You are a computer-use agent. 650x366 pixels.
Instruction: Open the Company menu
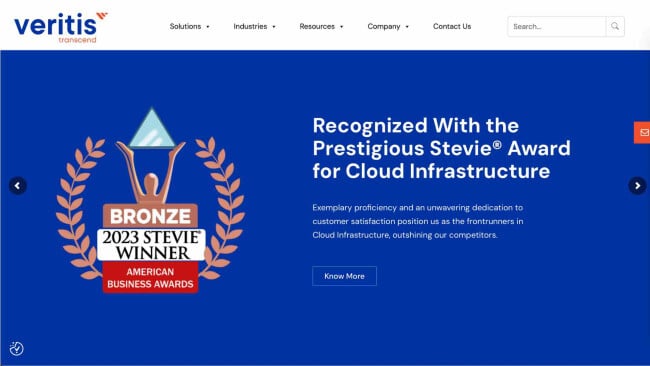click(384, 26)
